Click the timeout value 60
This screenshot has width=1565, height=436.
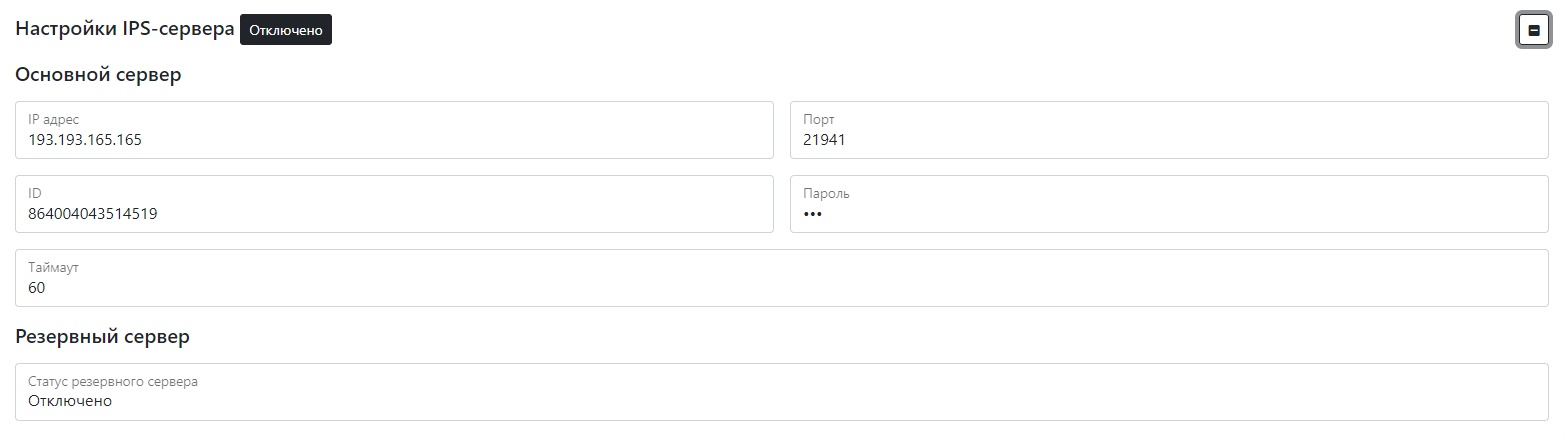37,288
